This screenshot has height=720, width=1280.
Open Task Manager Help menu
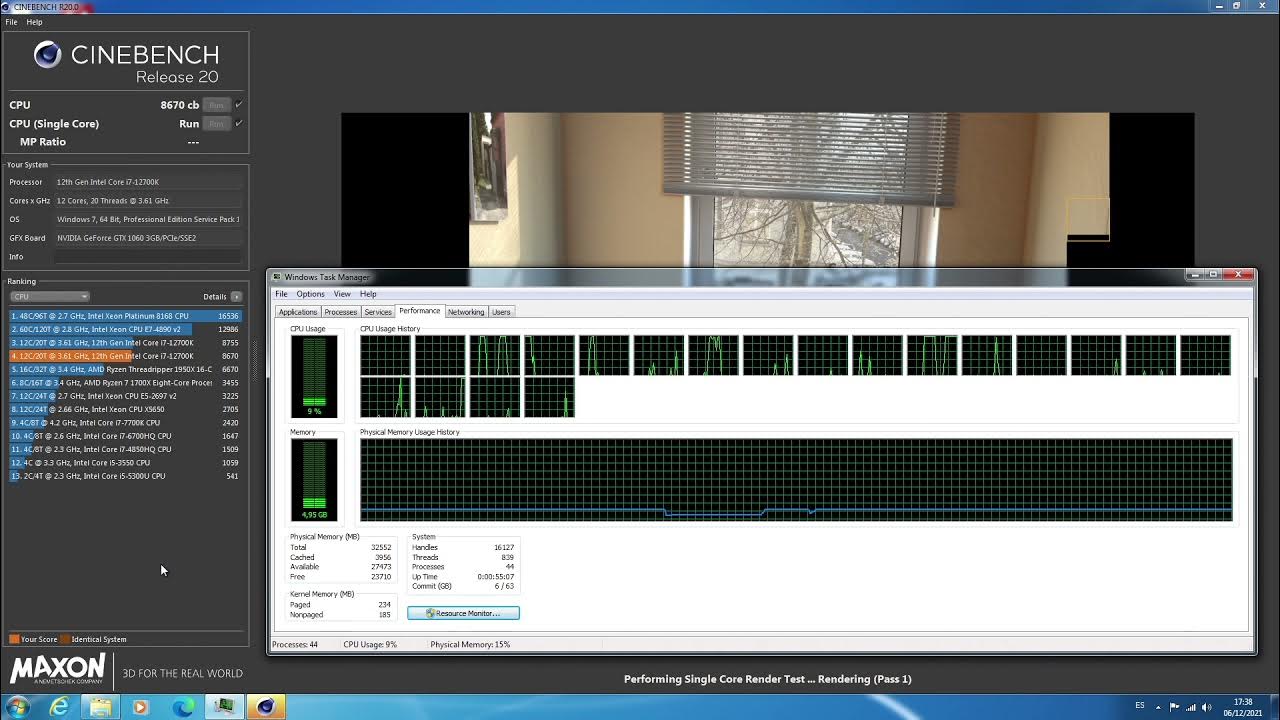[368, 294]
